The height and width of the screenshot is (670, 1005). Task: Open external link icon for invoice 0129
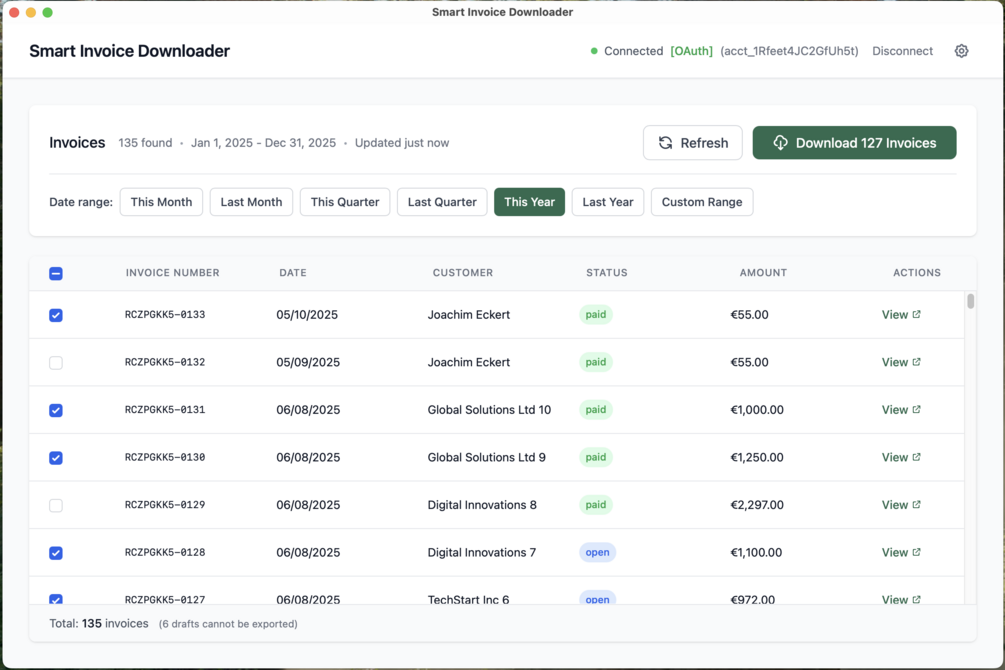tap(917, 505)
